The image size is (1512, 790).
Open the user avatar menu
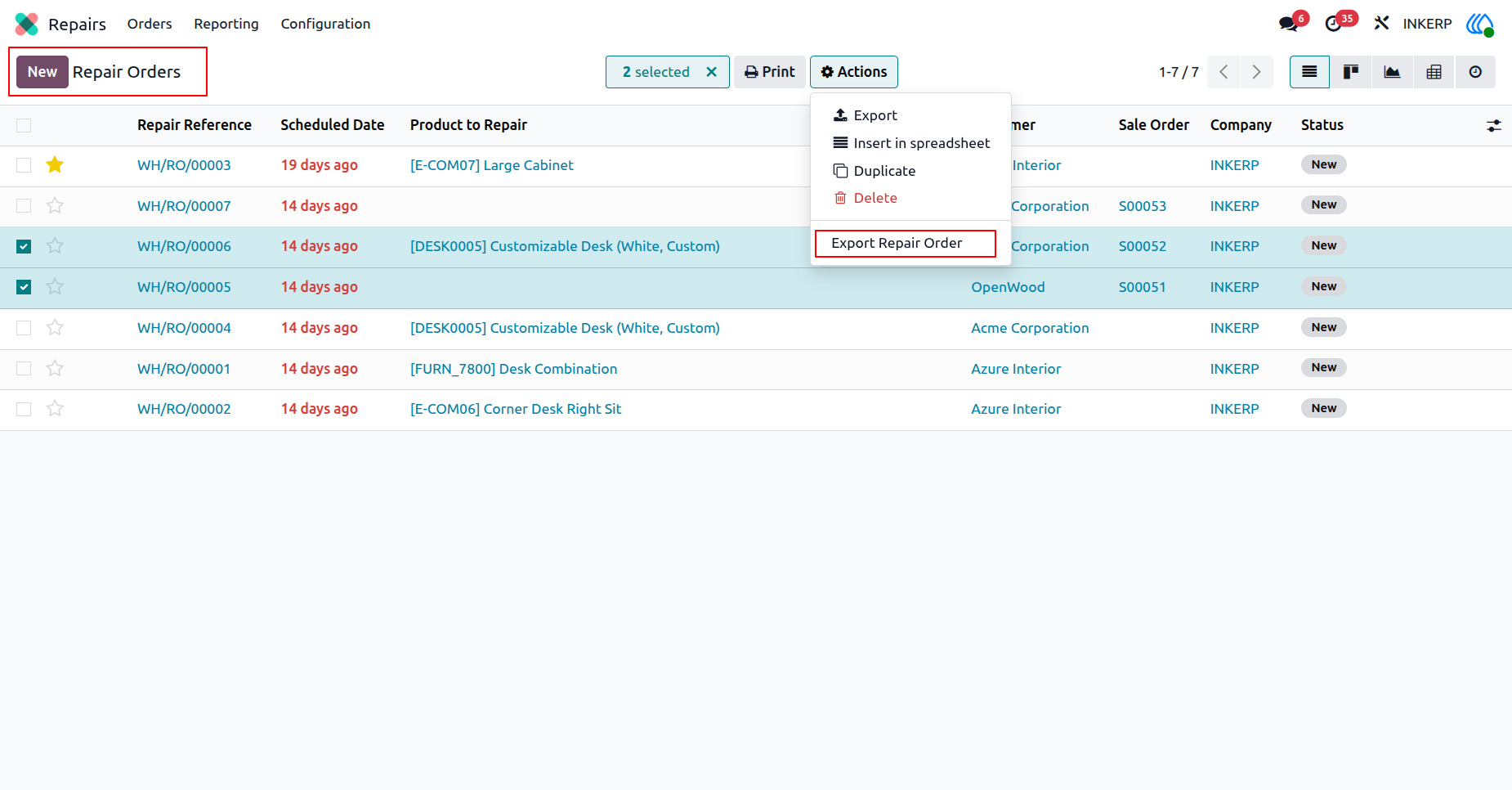point(1480,24)
